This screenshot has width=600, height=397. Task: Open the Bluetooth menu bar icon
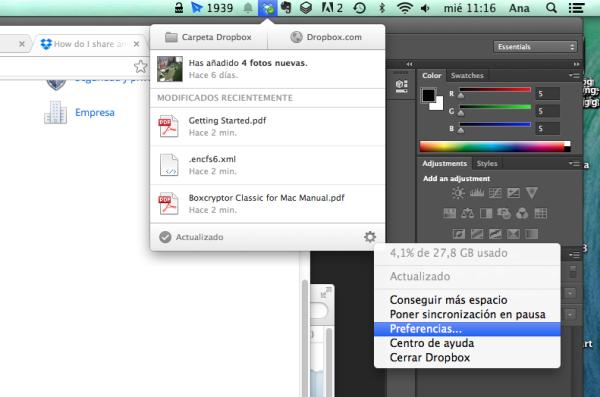coord(382,8)
